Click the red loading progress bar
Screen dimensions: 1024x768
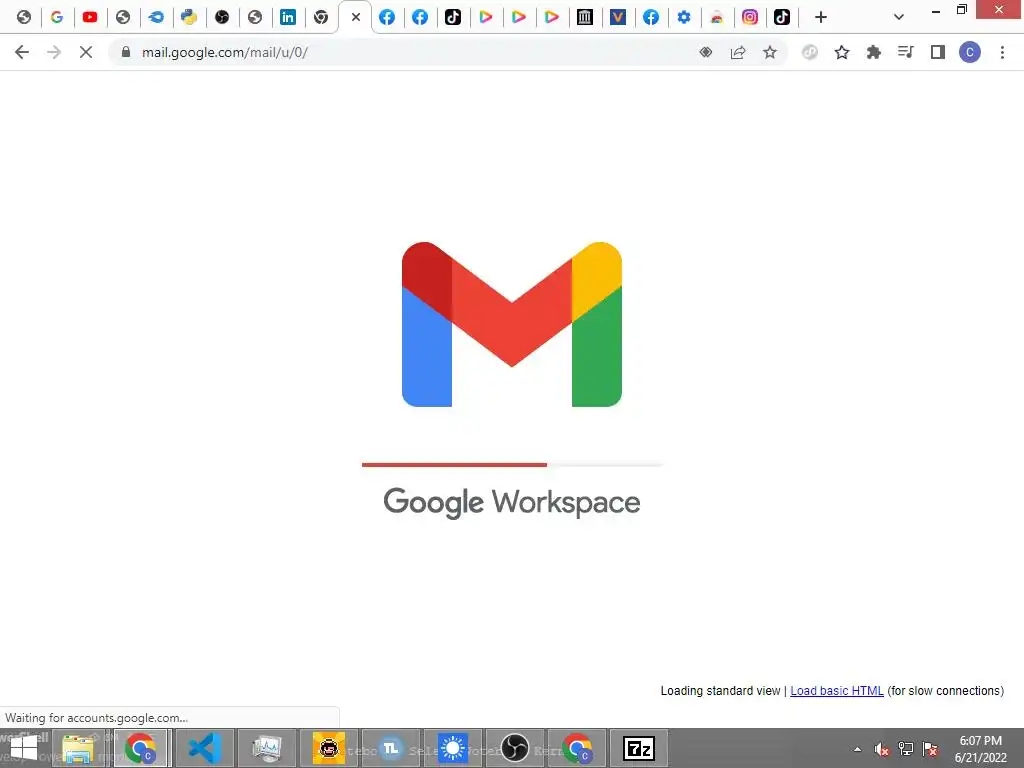455,465
